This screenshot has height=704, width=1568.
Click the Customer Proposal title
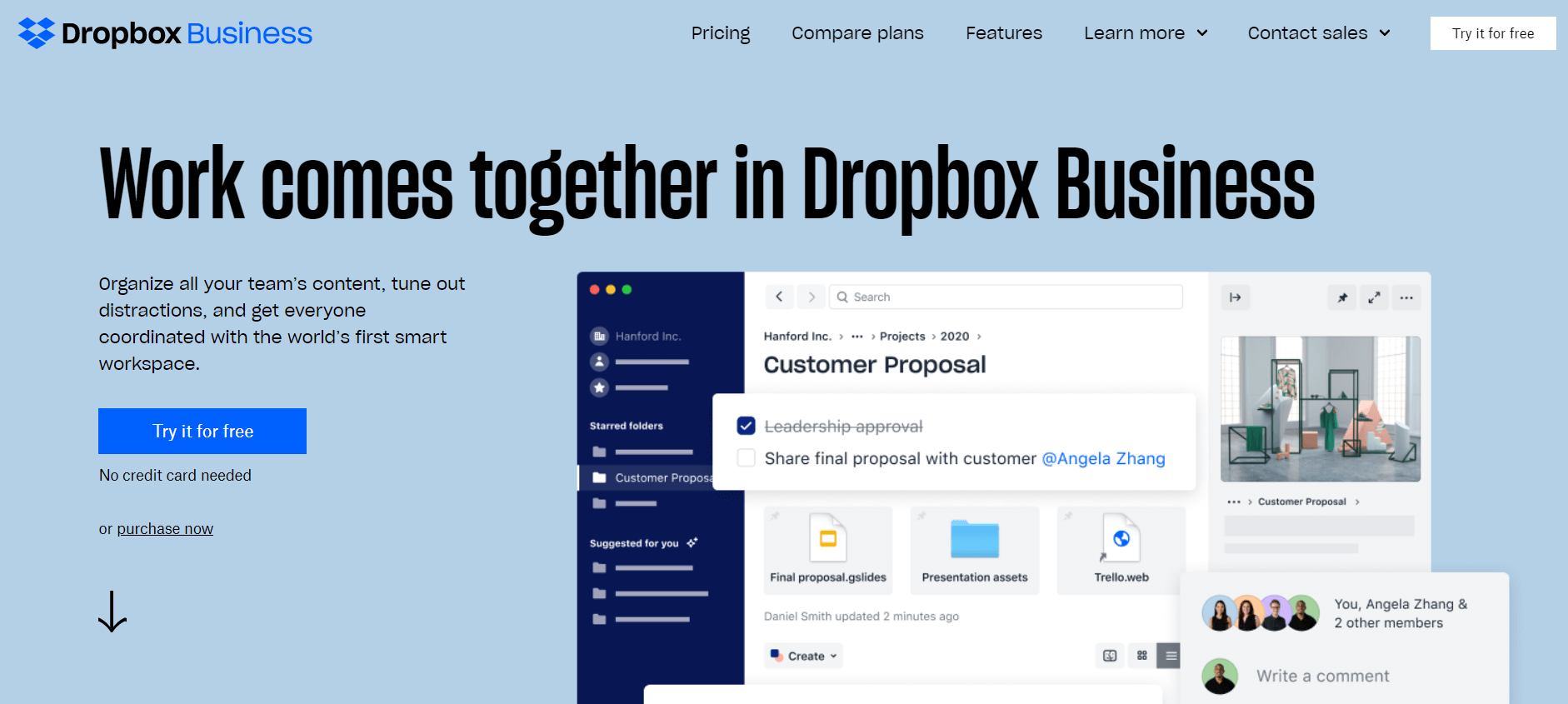(x=875, y=365)
